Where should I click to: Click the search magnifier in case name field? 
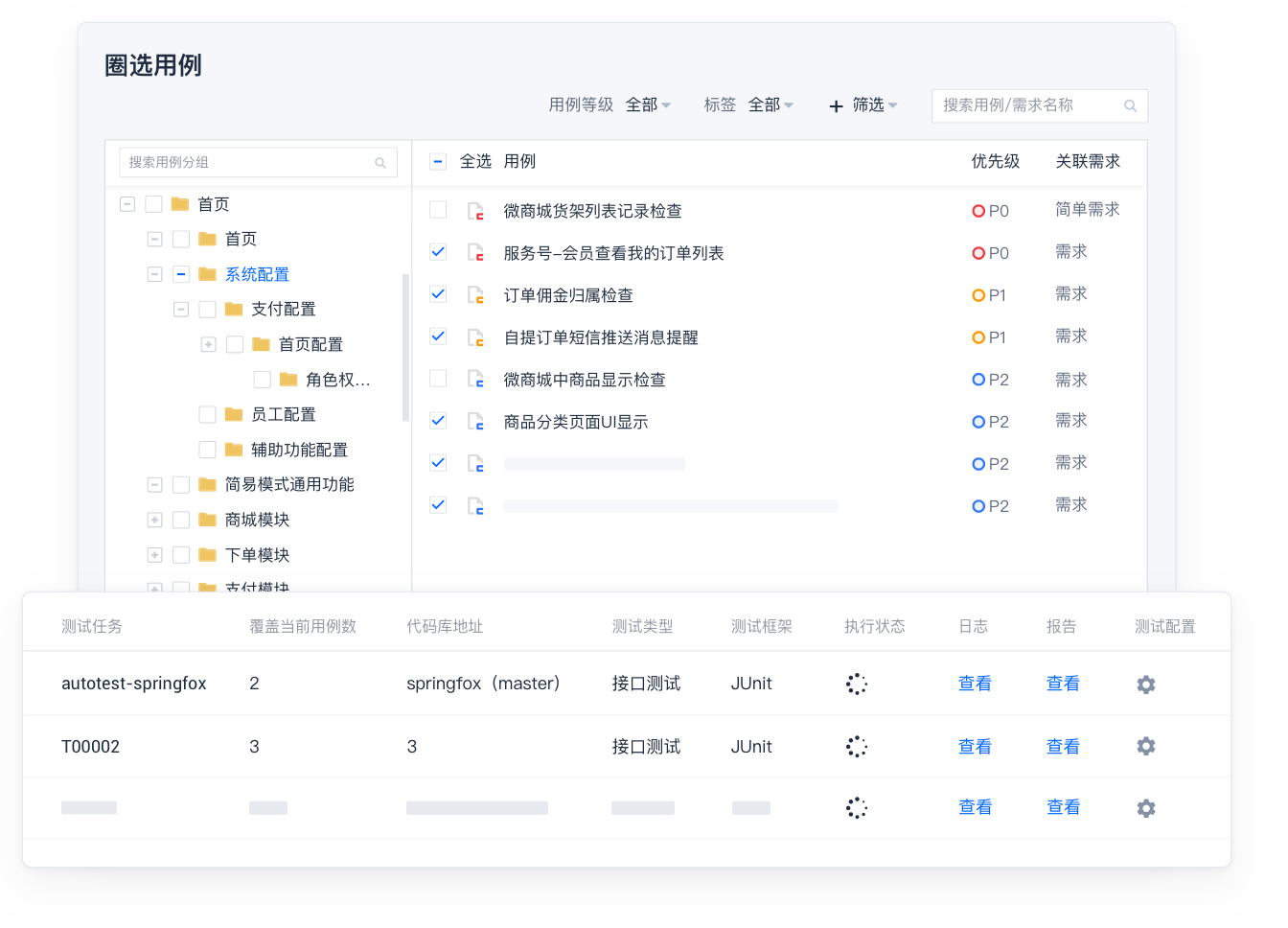coord(1130,106)
